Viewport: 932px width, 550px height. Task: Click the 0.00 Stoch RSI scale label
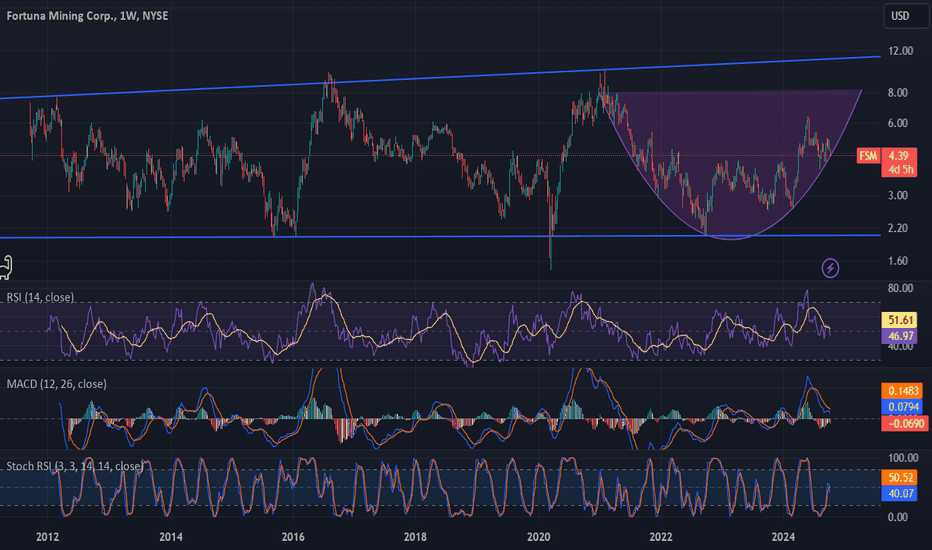tap(898, 517)
